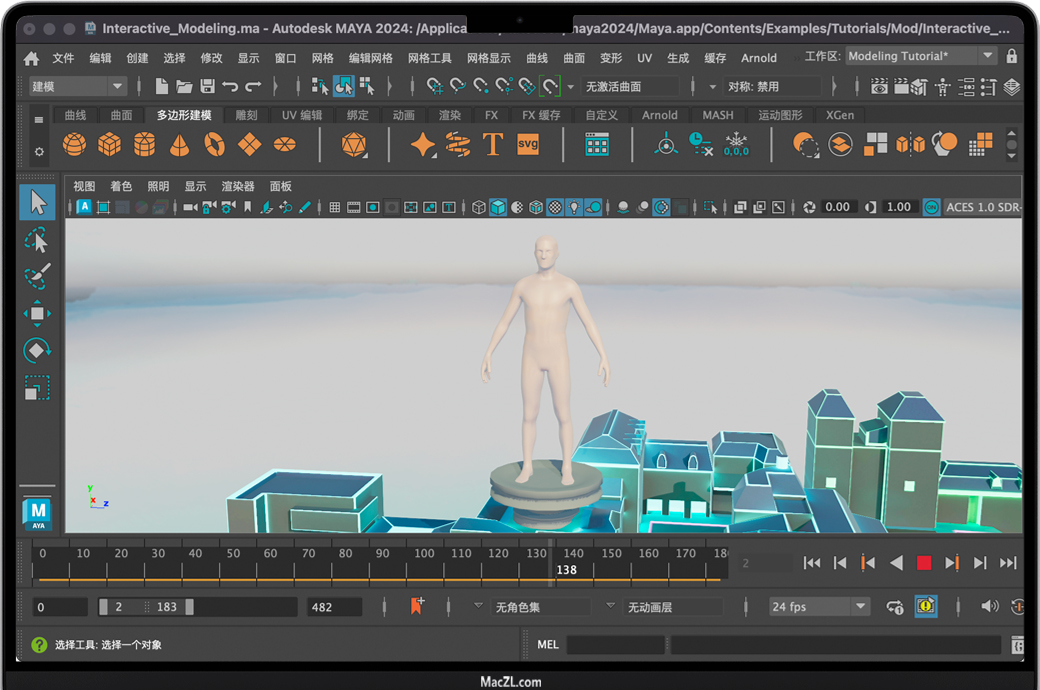Stop playback with the red button
Screen dimensions: 1040x690
point(924,563)
